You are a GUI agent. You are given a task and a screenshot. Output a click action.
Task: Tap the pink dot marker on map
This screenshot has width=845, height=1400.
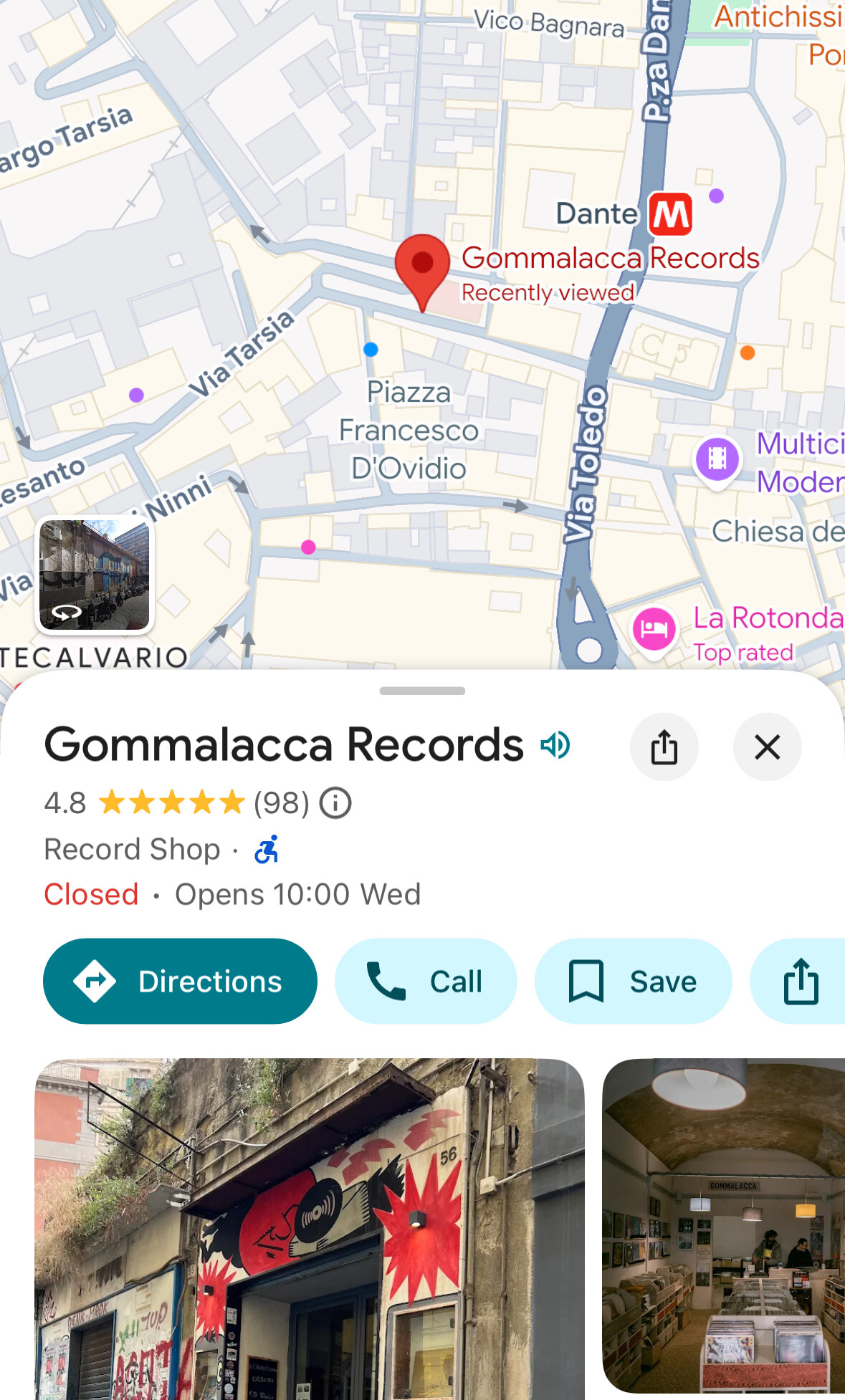[309, 547]
